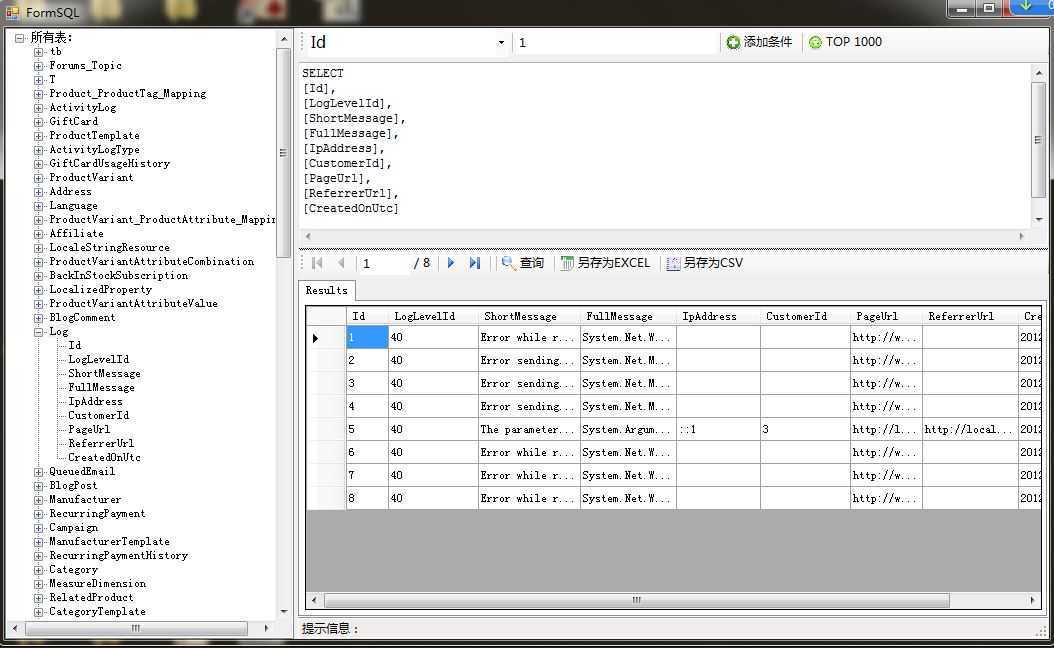Viewport: 1054px width, 648px height.
Task: Click the query magnifier icon
Action: pos(508,263)
